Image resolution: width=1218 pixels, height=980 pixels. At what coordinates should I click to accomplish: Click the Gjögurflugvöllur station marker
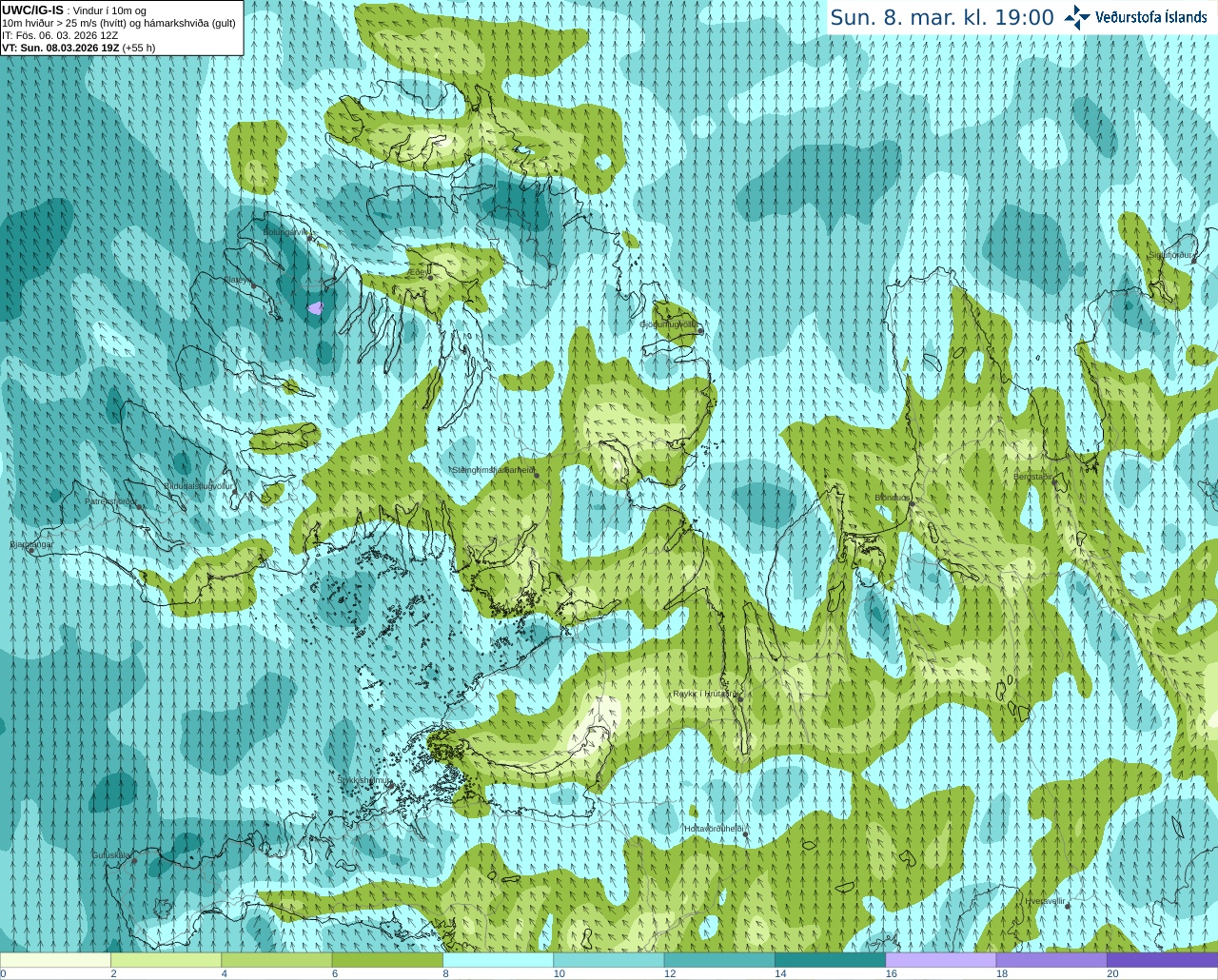pos(700,331)
